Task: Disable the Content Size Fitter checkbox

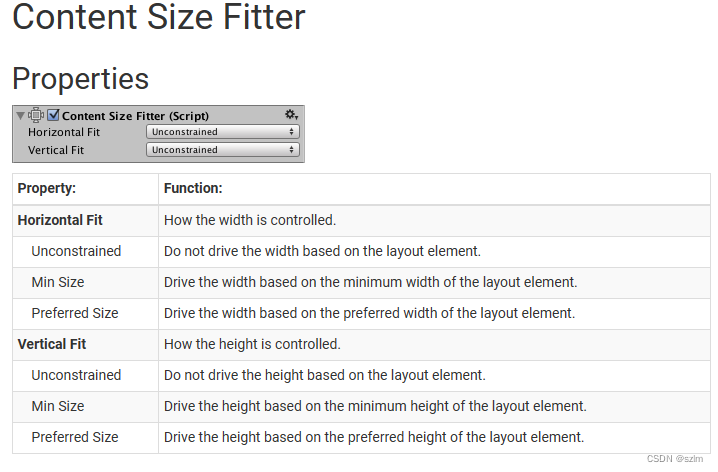Action: click(x=54, y=115)
